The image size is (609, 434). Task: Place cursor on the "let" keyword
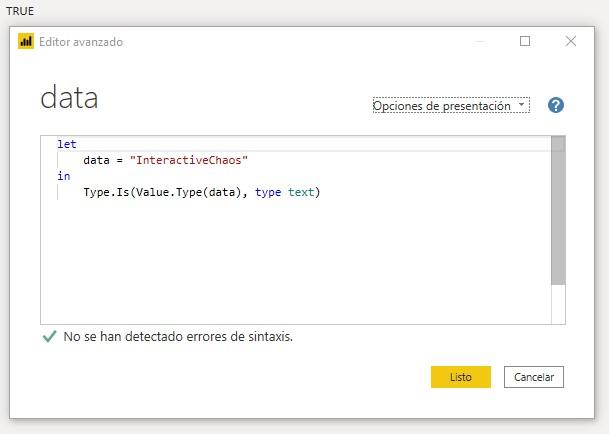[67, 144]
